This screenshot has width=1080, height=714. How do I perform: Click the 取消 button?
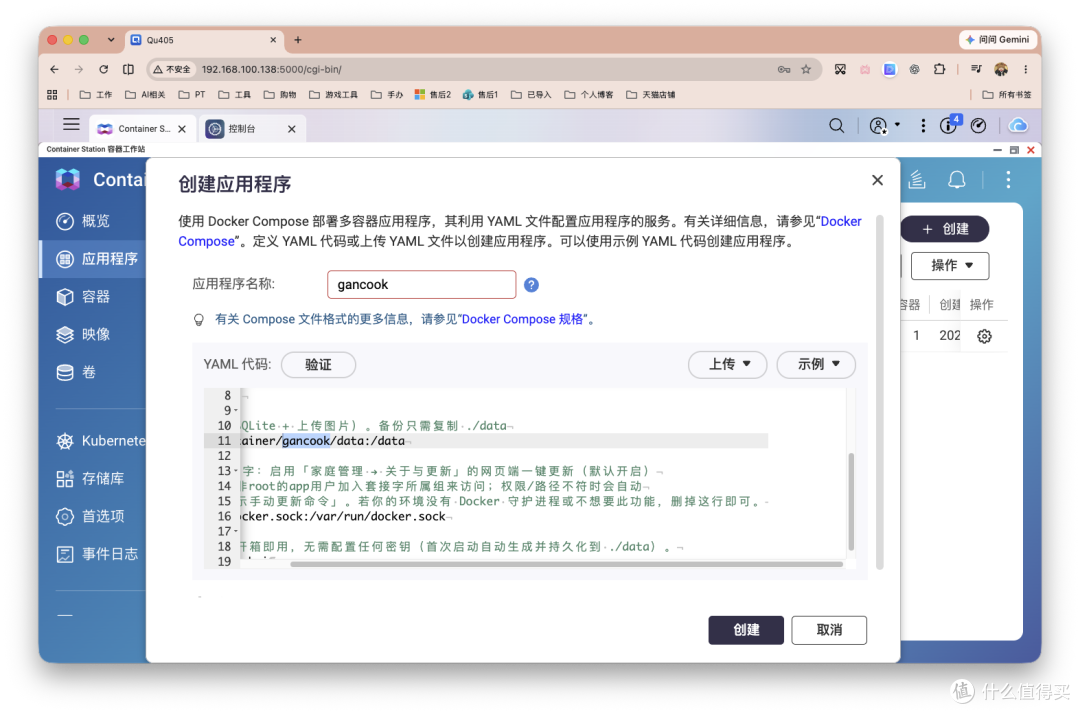click(829, 630)
